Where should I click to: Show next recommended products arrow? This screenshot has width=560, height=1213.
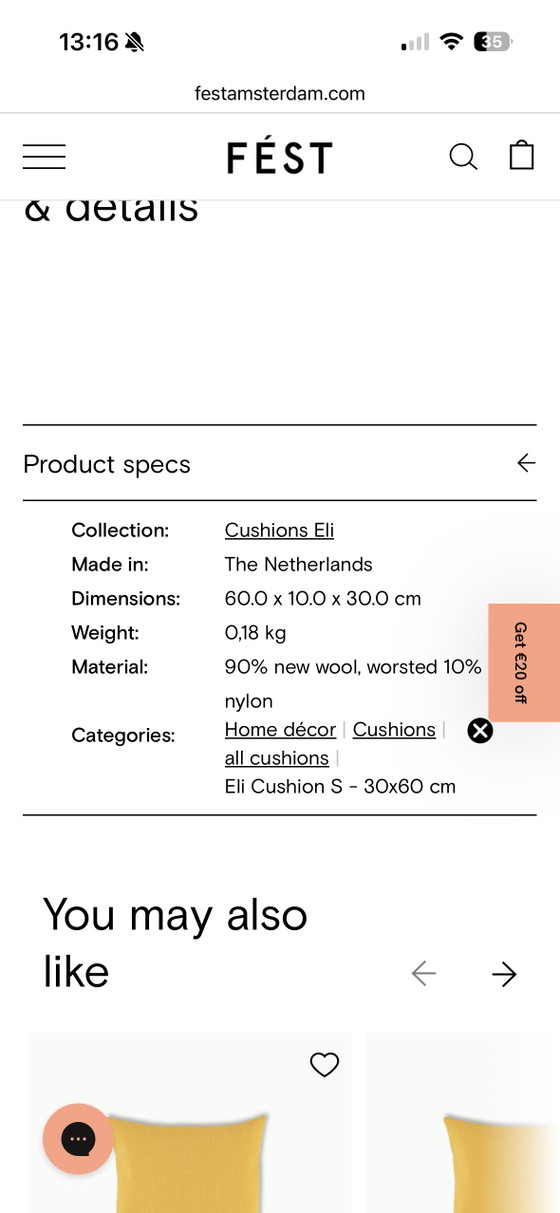click(505, 974)
